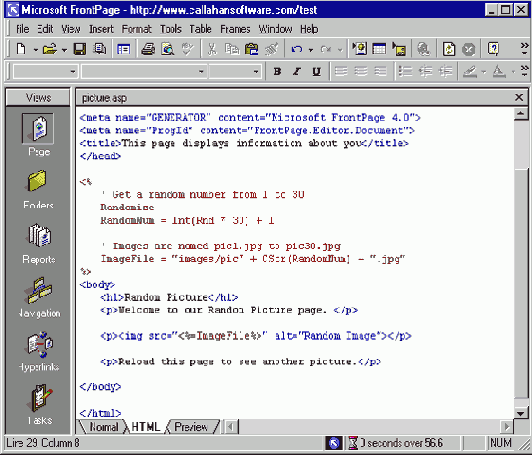Open the Reports view icon

tap(39, 235)
